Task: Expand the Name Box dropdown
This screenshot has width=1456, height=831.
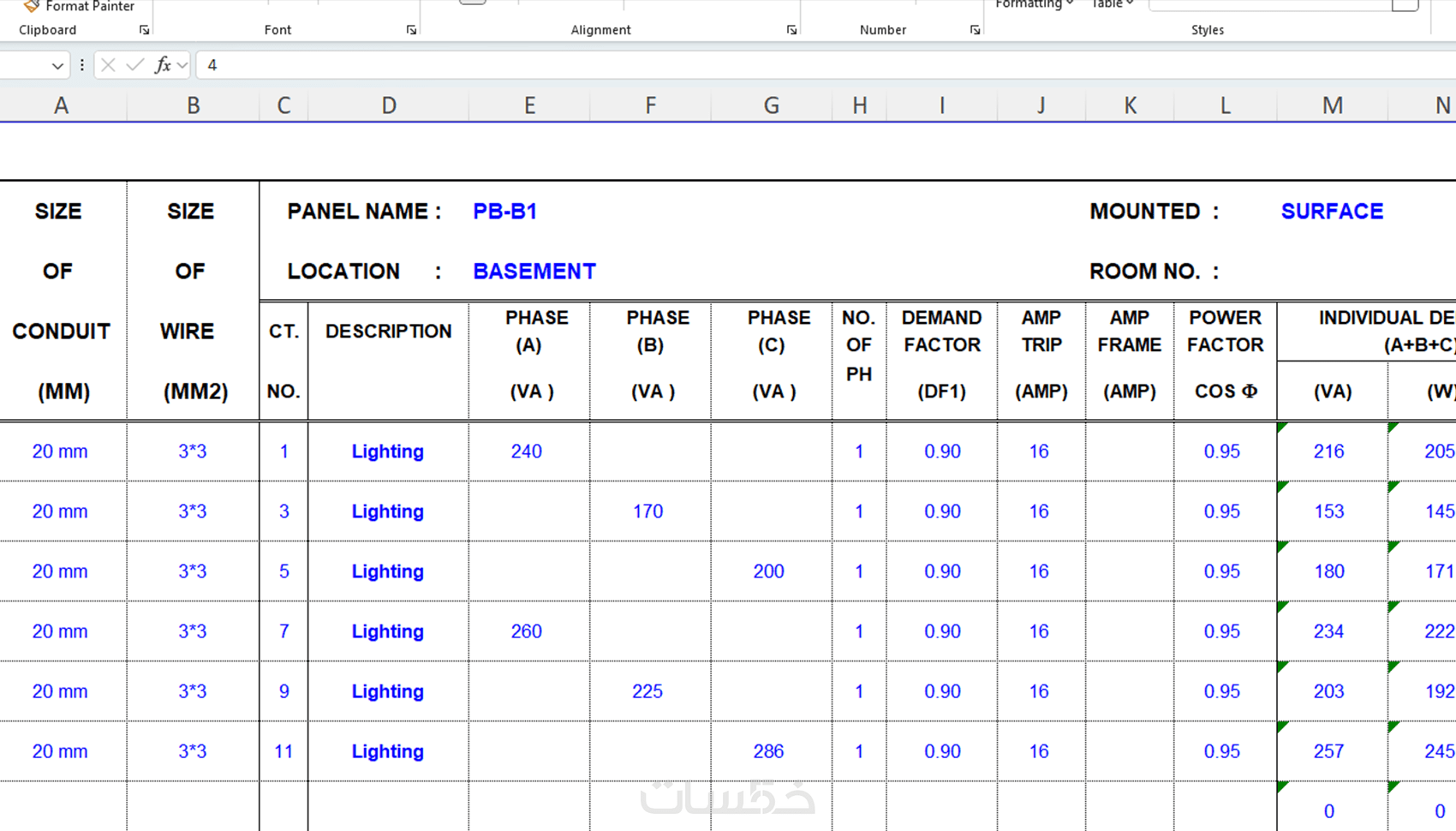Action: pos(57,66)
